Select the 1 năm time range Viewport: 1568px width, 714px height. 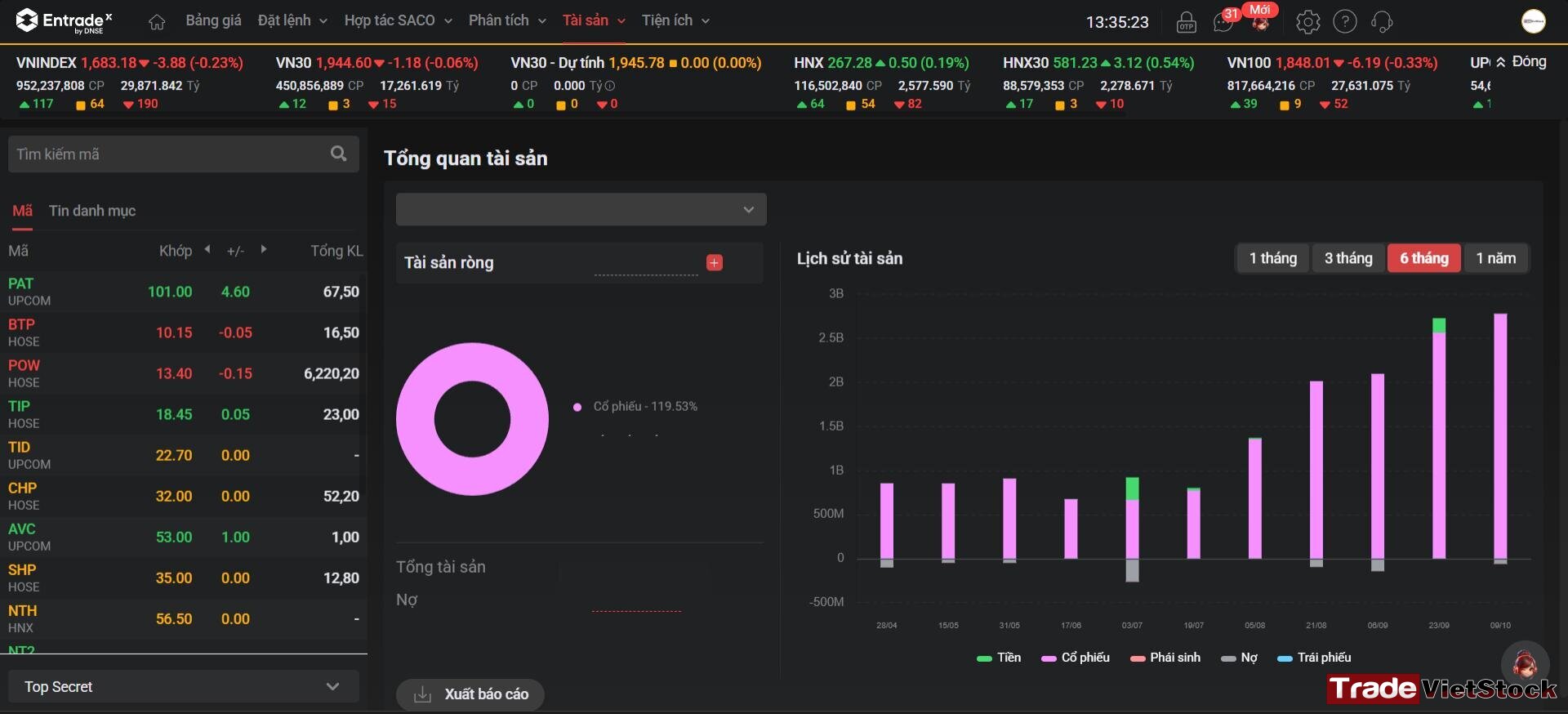(x=1495, y=258)
